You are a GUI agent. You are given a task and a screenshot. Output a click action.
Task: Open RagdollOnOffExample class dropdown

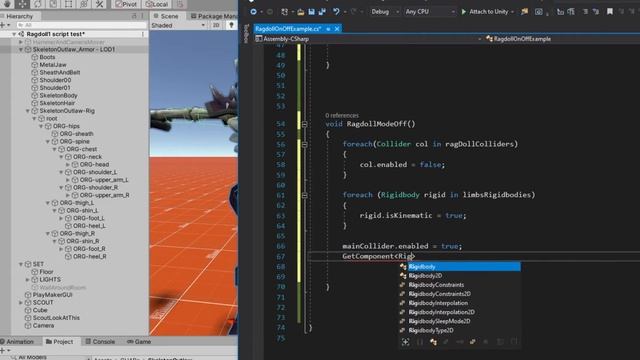click(562, 39)
